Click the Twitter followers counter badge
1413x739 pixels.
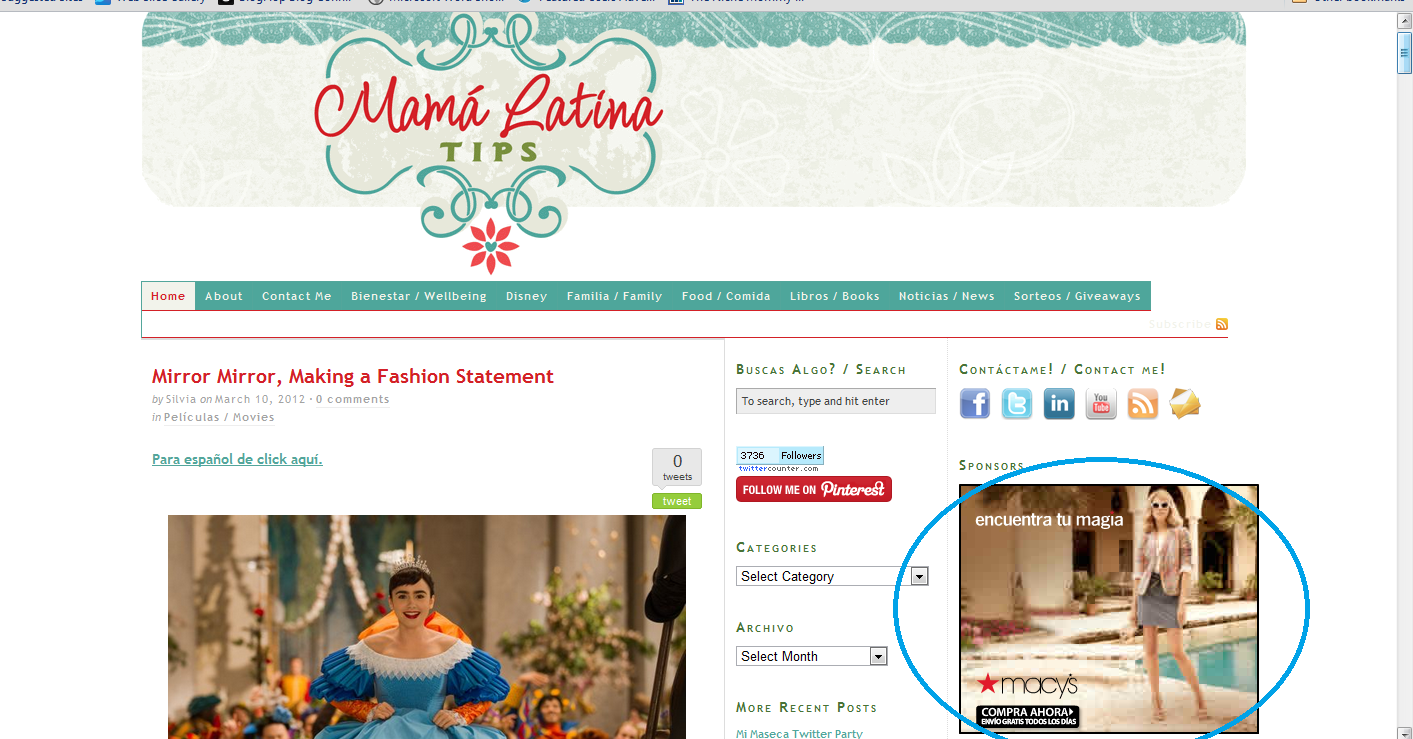[x=780, y=459]
